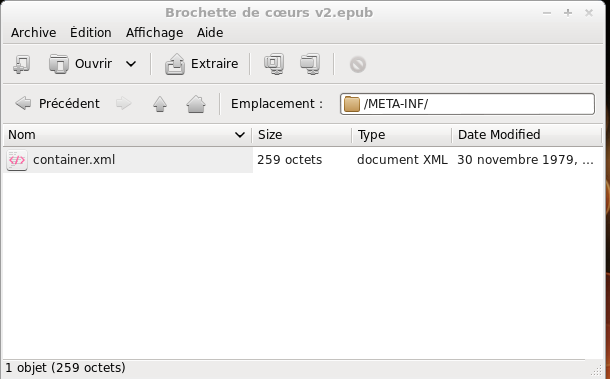610x379 pixels.
Task: Click the Extraire button
Action: [202, 64]
